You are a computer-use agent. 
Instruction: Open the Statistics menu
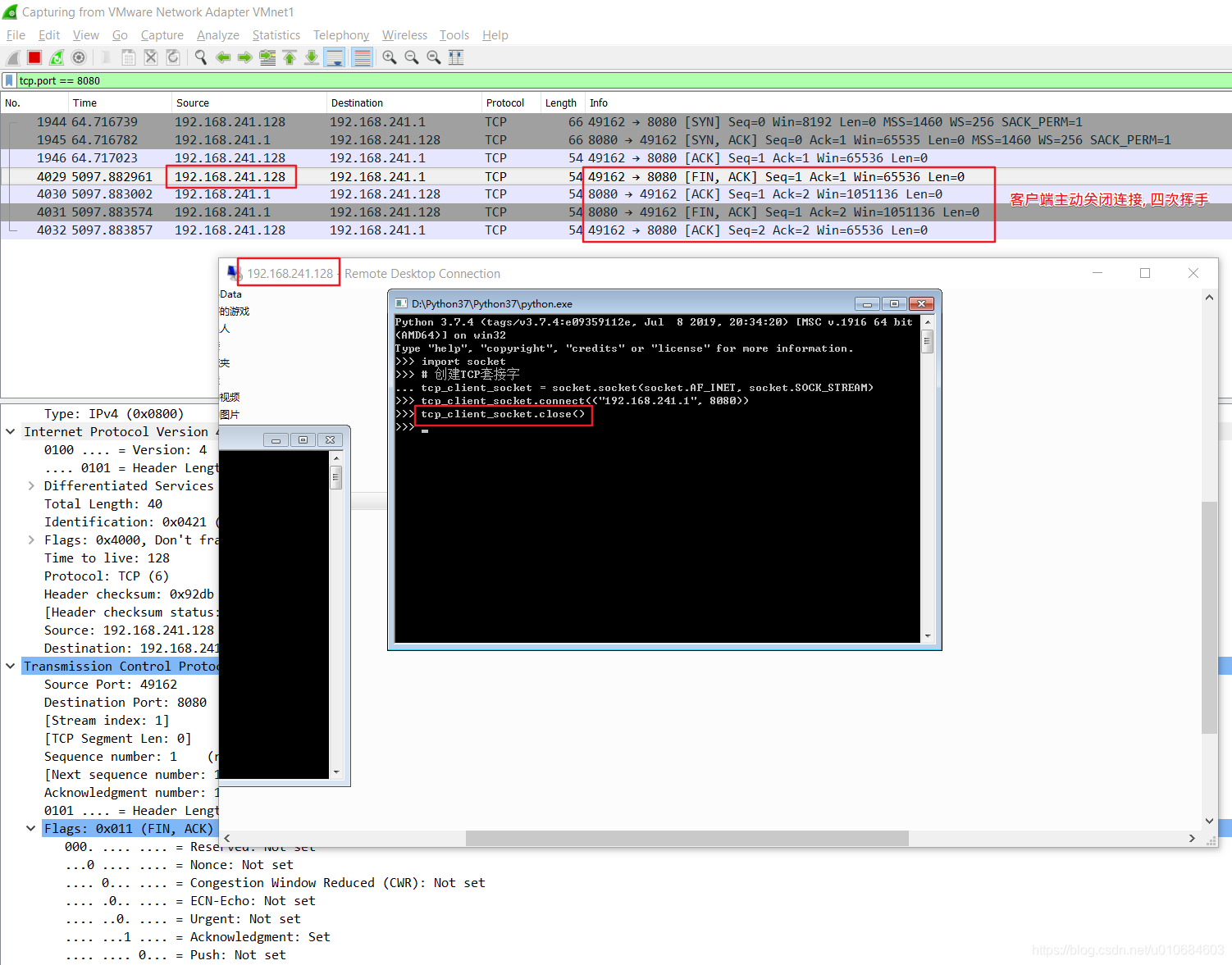click(276, 35)
